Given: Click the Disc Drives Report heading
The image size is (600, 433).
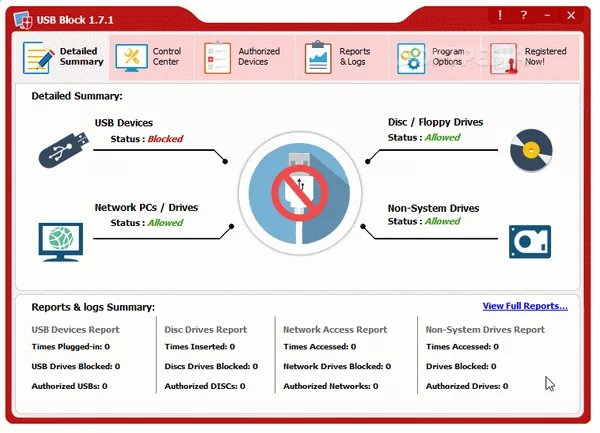Looking at the screenshot, I should [x=205, y=330].
